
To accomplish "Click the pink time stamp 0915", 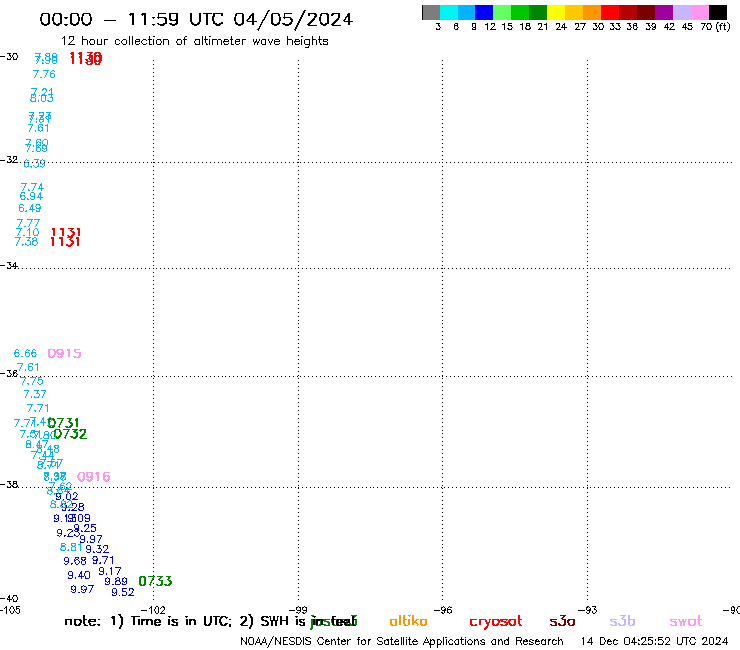I will [x=65, y=353].
